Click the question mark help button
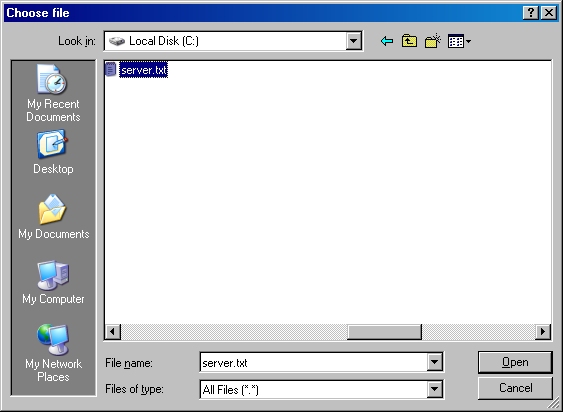Image resolution: width=563 pixels, height=412 pixels. coord(531,13)
